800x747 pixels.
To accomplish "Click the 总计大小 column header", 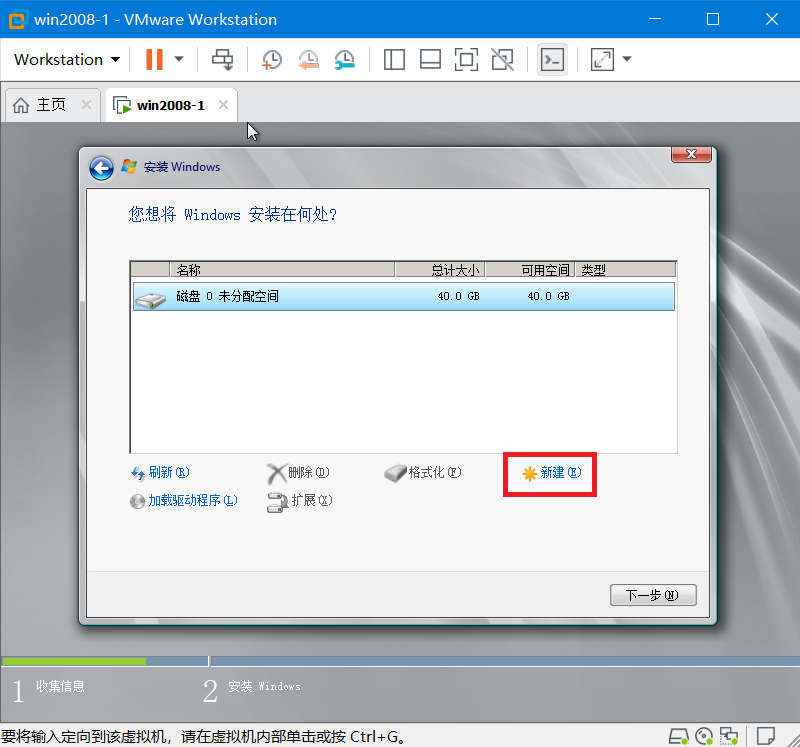I will coord(440,269).
